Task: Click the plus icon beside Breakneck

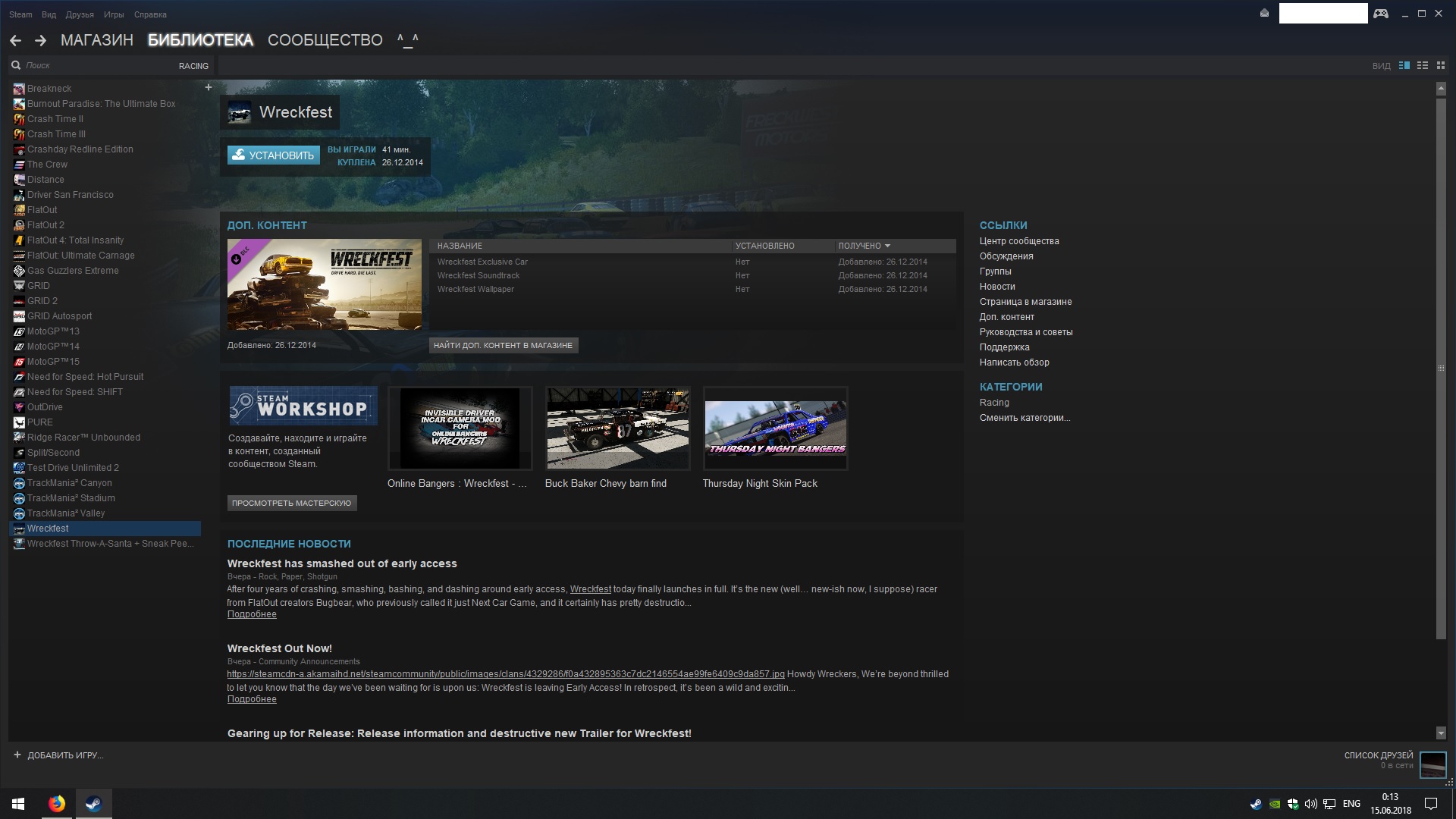Action: pyautogui.click(x=209, y=87)
